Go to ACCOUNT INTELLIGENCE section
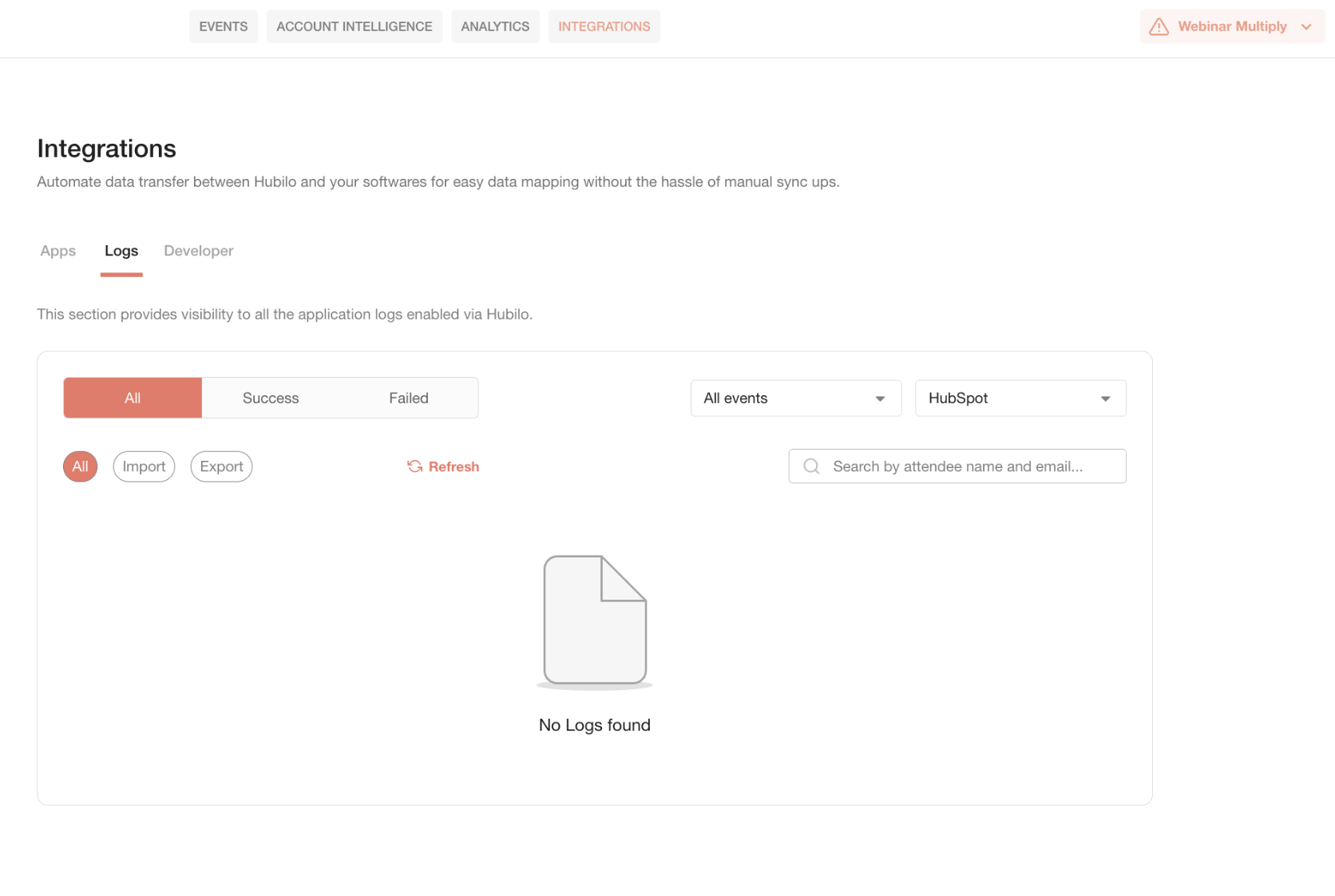The height and width of the screenshot is (896, 1335). point(355,26)
